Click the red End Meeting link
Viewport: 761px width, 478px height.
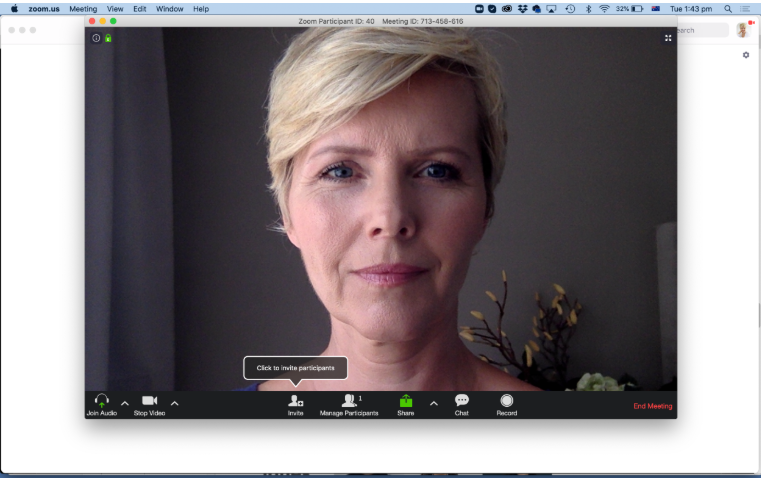point(652,406)
